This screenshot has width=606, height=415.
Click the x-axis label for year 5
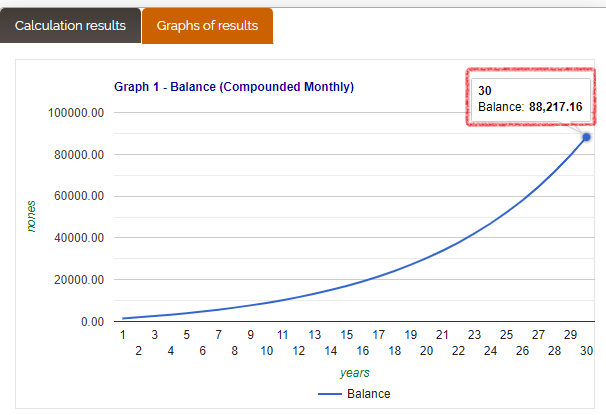[x=186, y=335]
